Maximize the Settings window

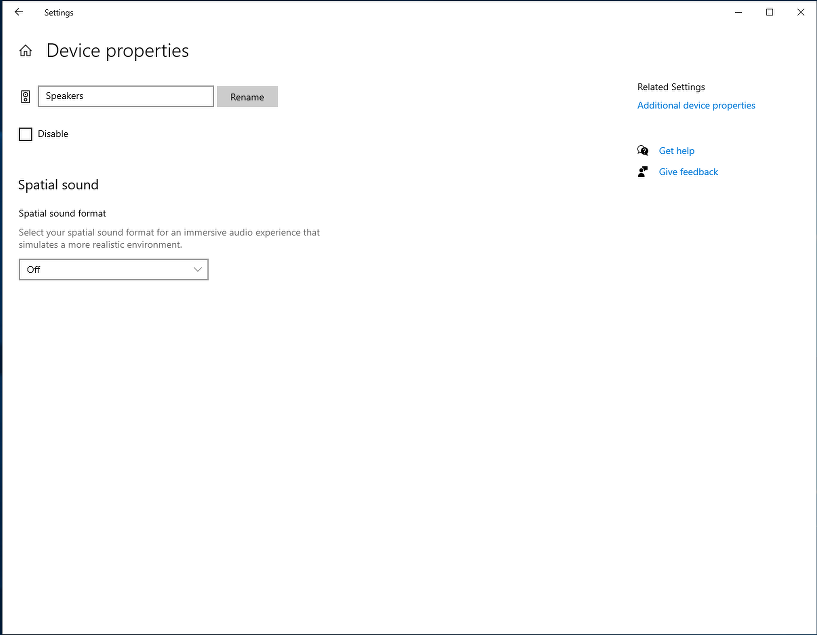point(769,11)
